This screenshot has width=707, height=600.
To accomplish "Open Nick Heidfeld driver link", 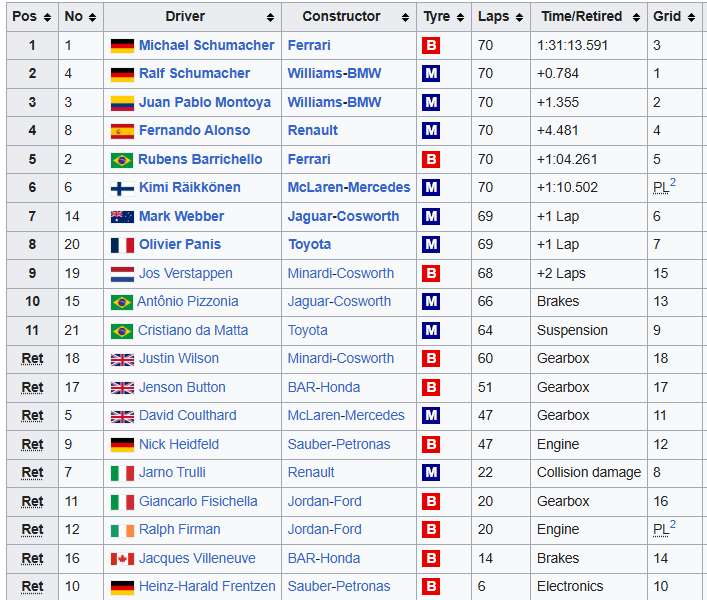I will [x=179, y=444].
